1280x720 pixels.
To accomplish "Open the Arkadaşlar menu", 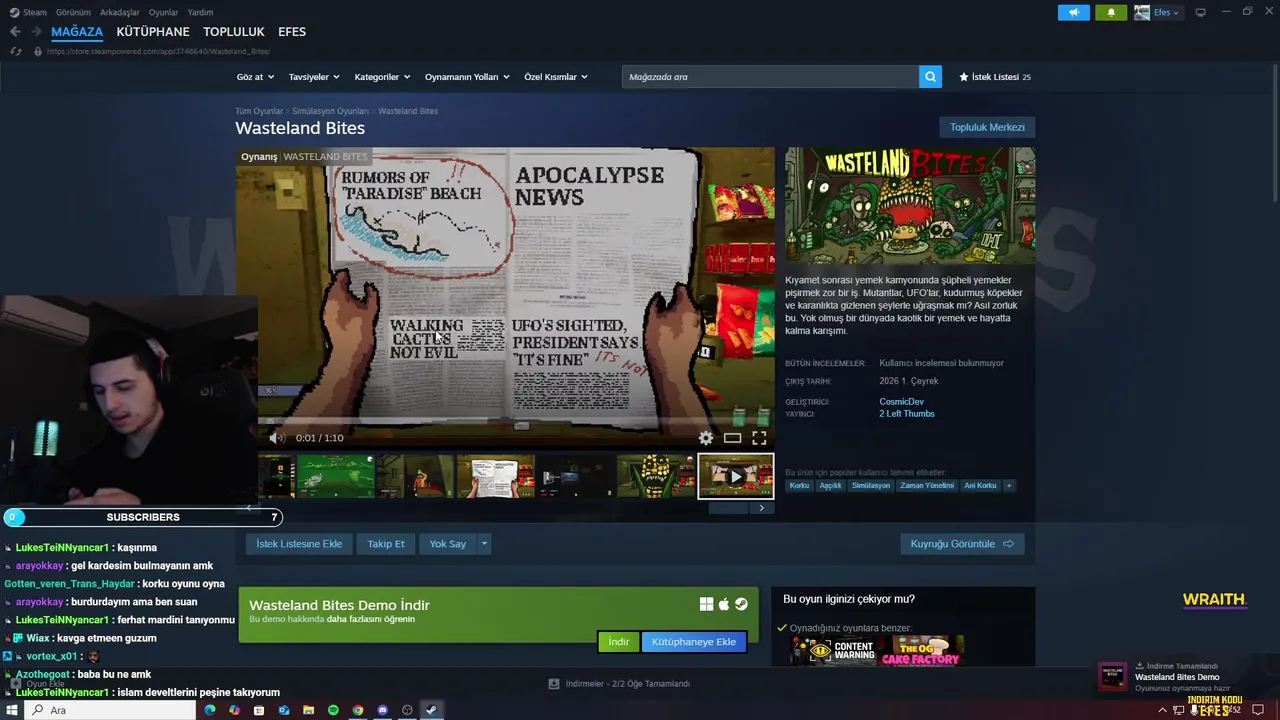I will click(x=120, y=12).
